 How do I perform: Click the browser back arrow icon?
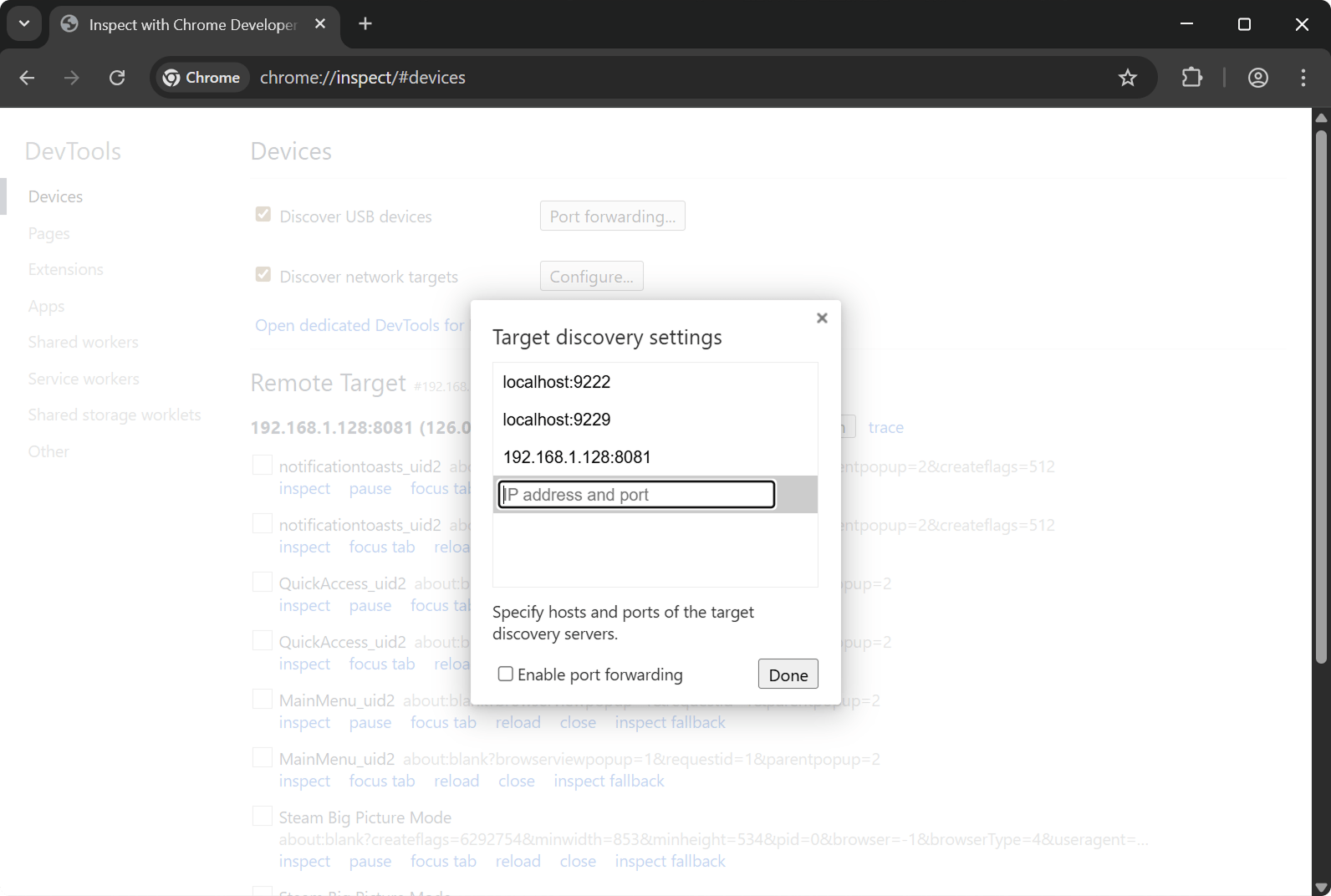click(27, 78)
